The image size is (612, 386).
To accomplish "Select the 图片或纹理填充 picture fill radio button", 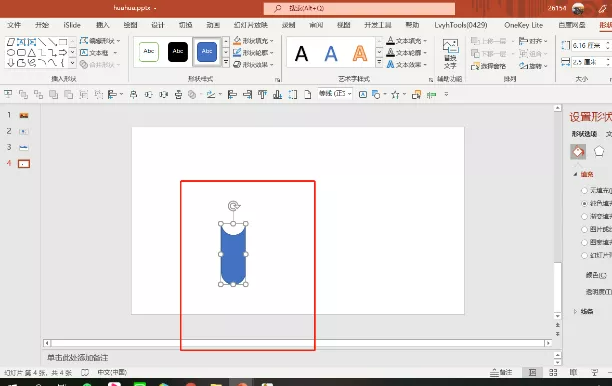I will click(584, 229).
